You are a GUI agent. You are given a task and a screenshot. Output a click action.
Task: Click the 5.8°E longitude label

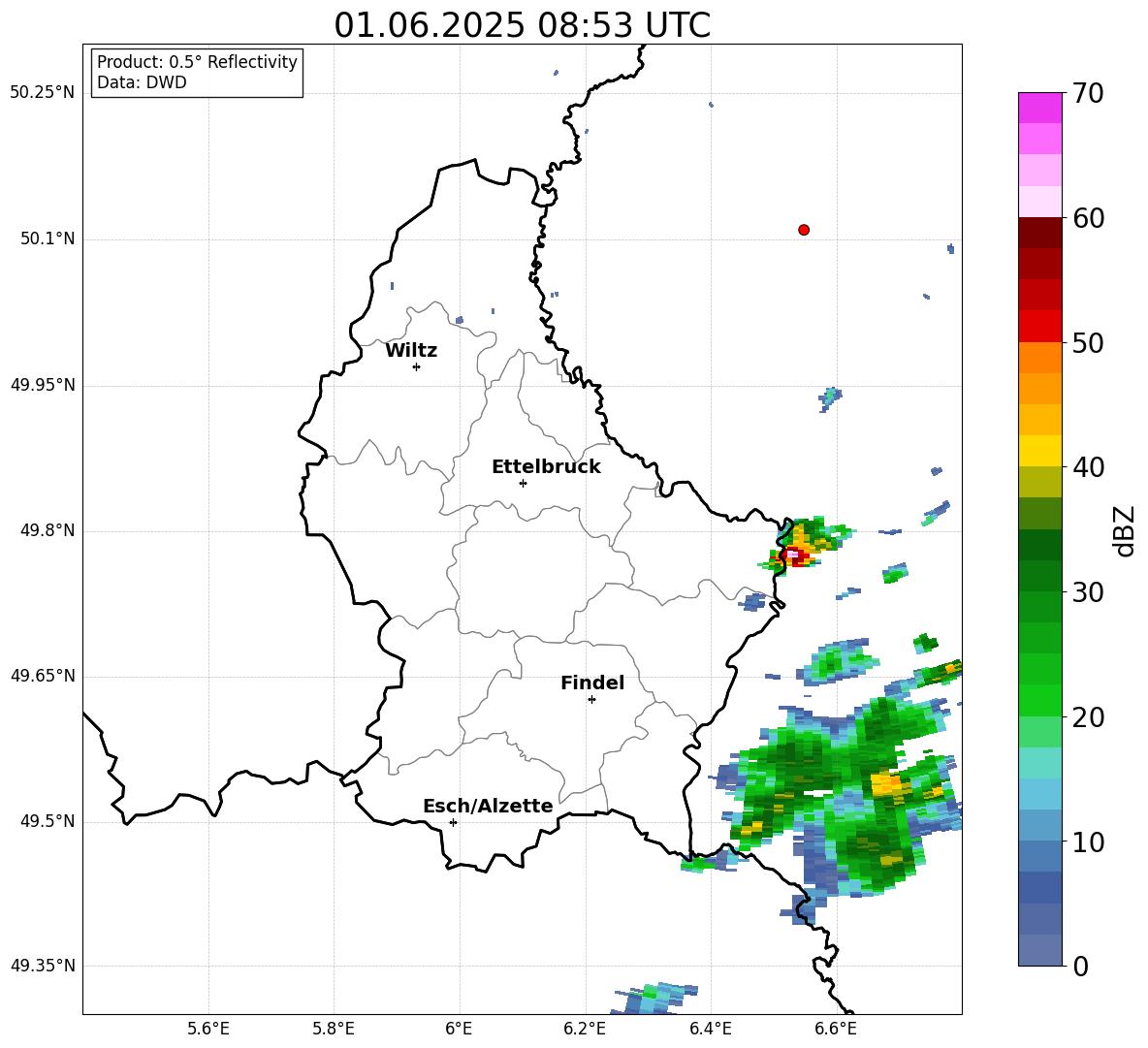click(334, 1030)
